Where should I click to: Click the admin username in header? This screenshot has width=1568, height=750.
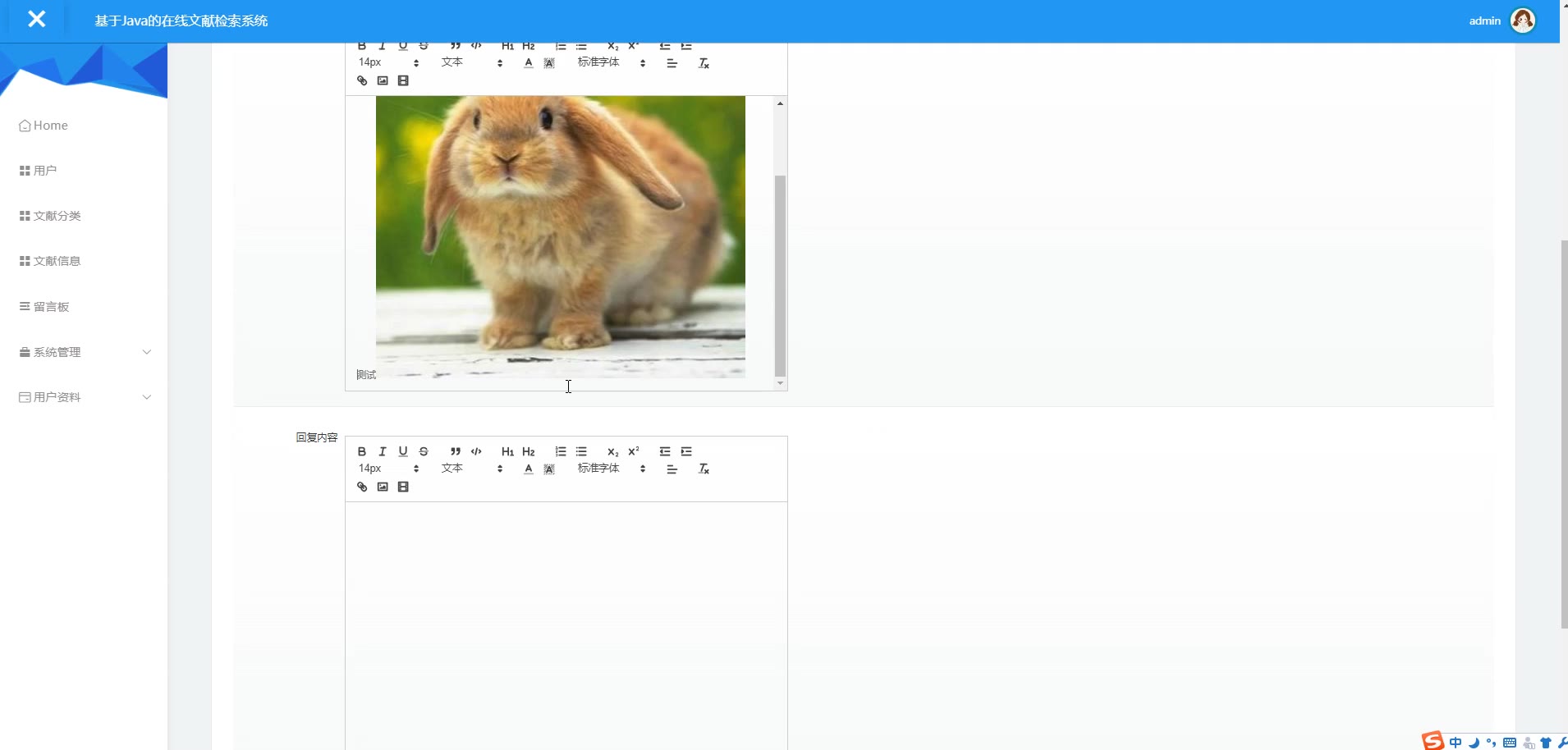pos(1484,21)
